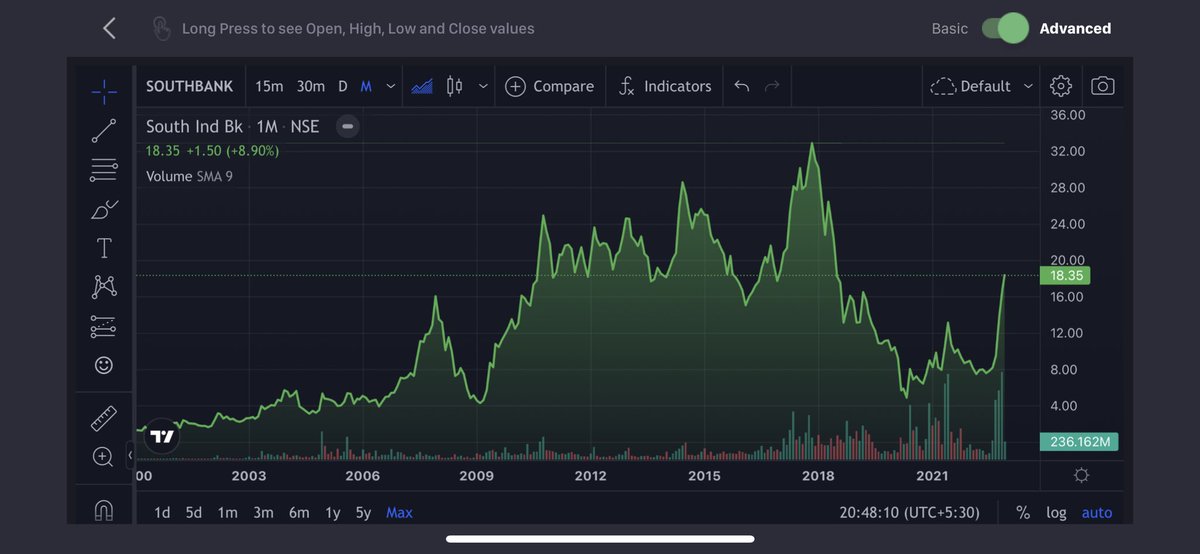Expand the time interval dropdown
Screen dimensions: 1200x554
pyautogui.click(x=390, y=86)
